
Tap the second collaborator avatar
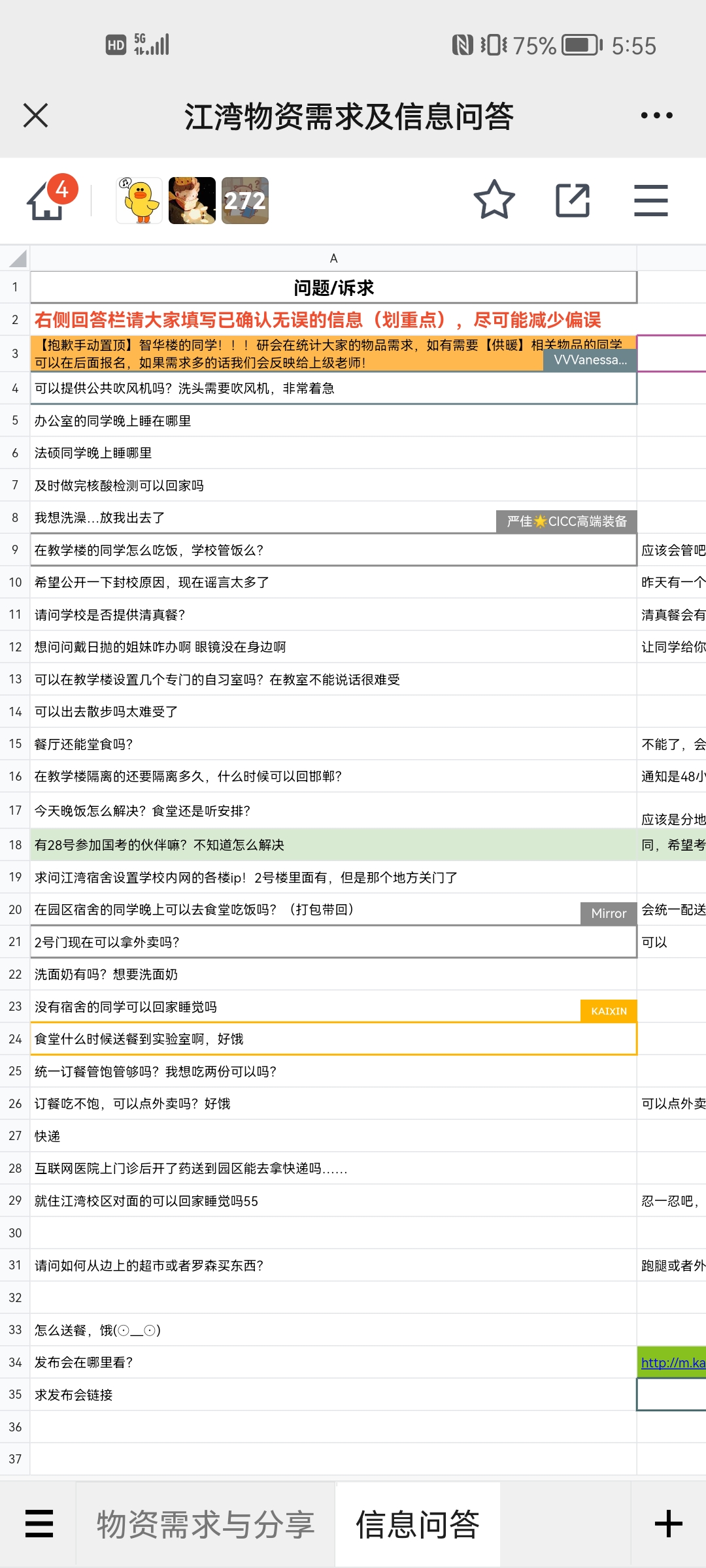[x=192, y=201]
